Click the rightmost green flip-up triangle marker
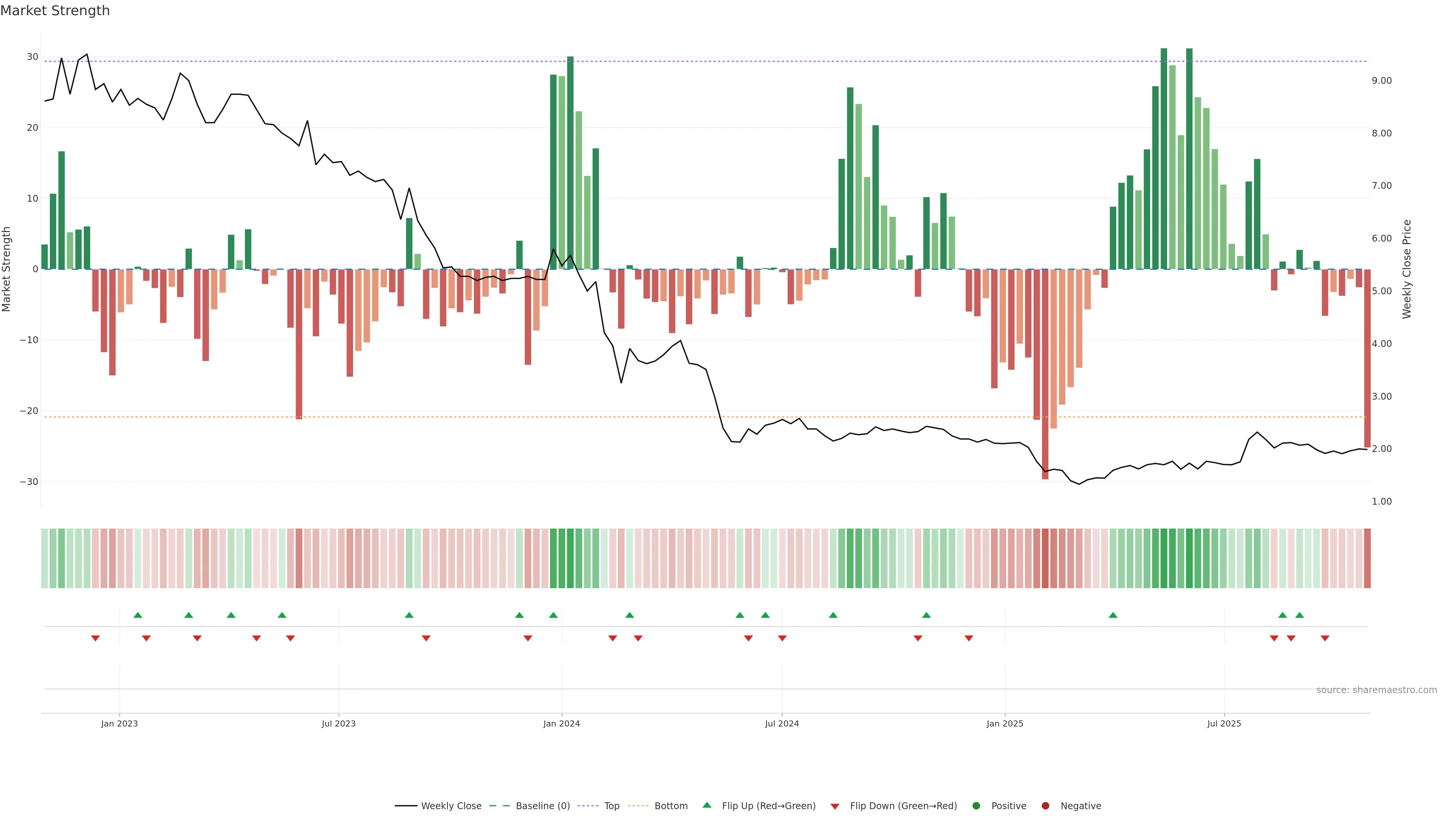This screenshot has height=819, width=1456. 1299,615
